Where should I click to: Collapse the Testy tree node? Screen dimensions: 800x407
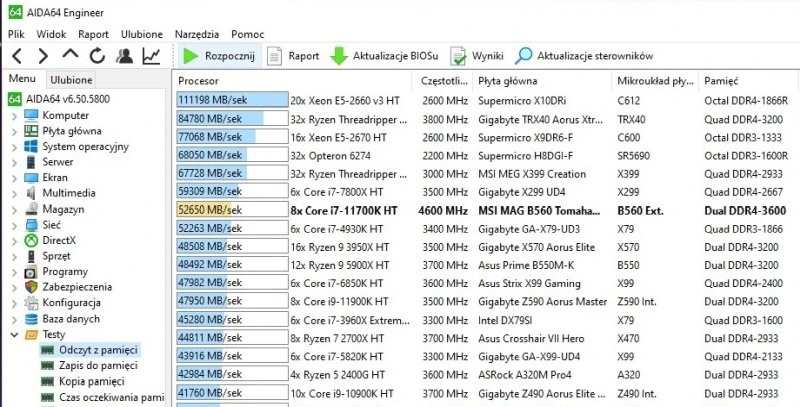13,335
